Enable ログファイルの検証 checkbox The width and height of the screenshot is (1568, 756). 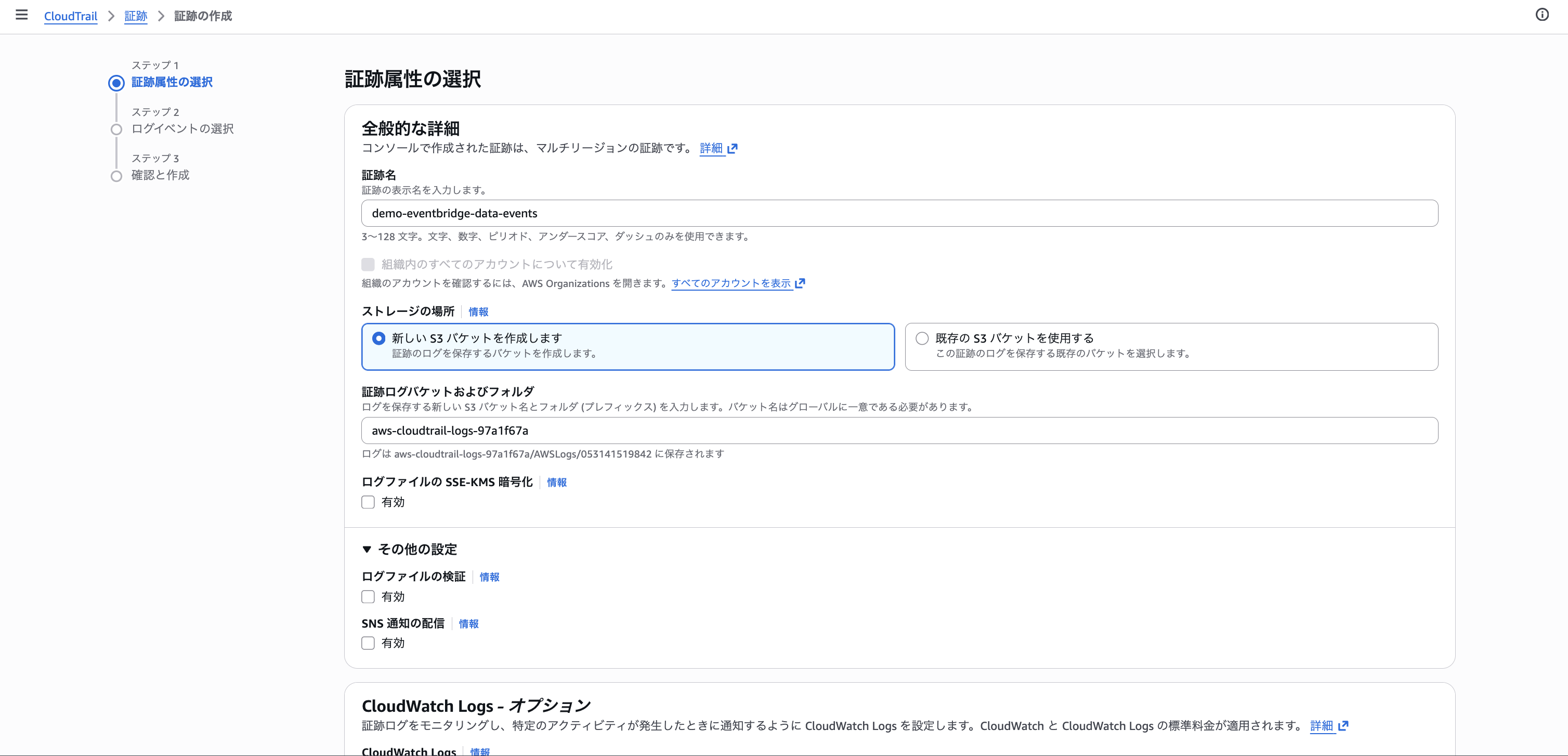click(x=368, y=596)
